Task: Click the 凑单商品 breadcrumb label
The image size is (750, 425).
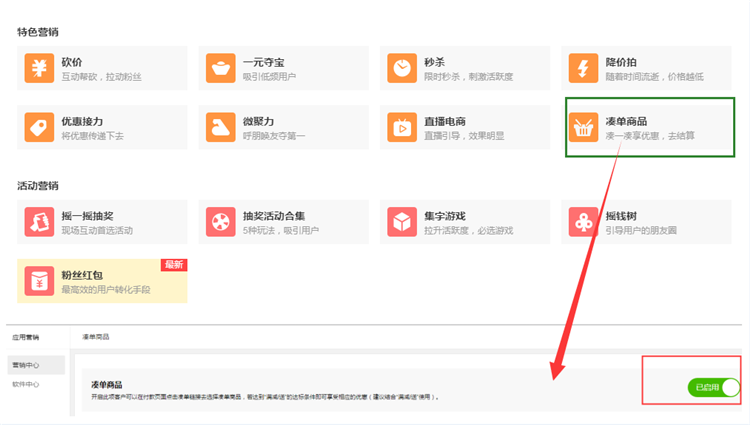Action: 96,338
